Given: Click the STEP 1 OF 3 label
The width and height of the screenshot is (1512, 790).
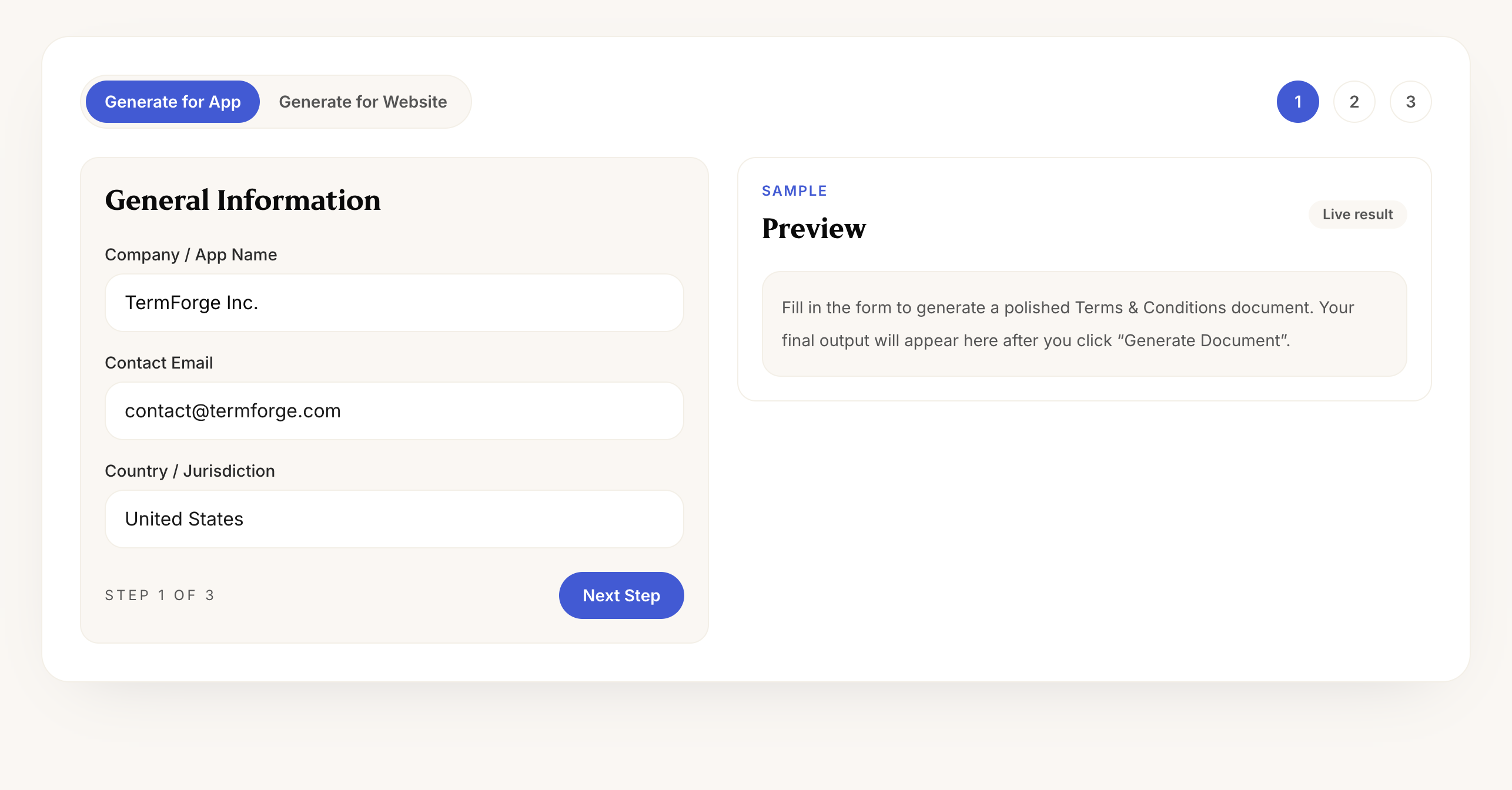Looking at the screenshot, I should pos(160,595).
